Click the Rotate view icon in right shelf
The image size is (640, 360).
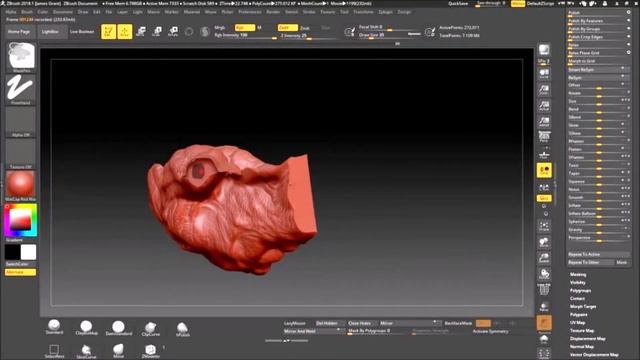(x=544, y=274)
